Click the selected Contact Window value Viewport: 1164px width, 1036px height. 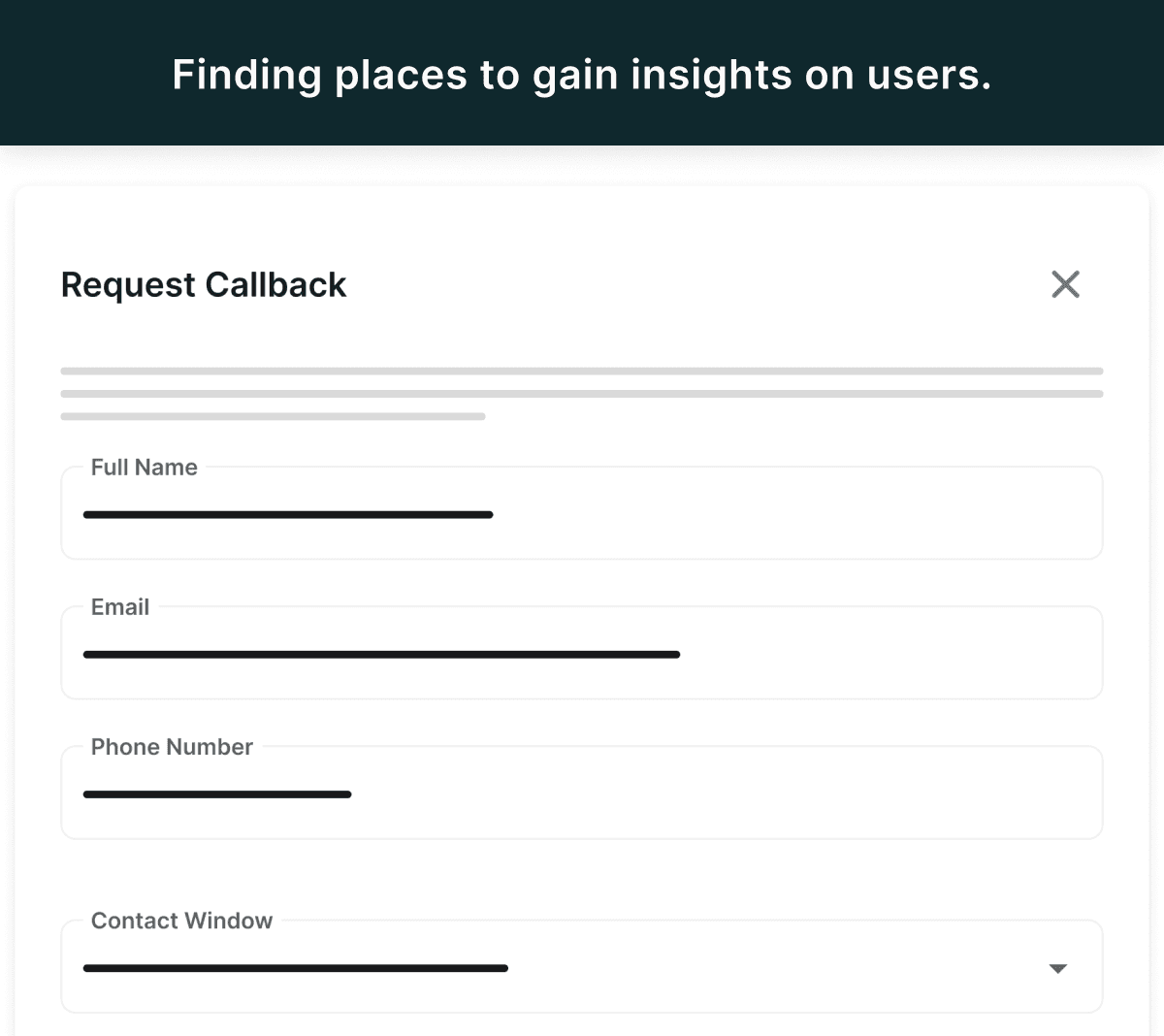pos(296,968)
